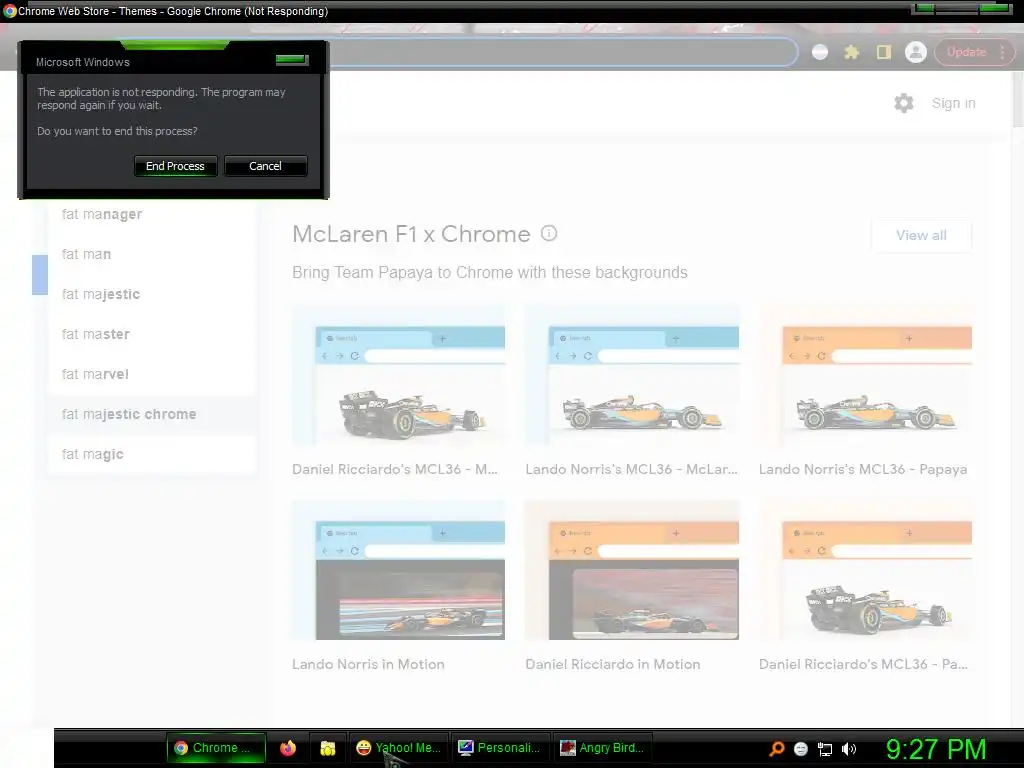This screenshot has height=768, width=1024.
Task: Select suggestion 'fat manager'
Action: [x=152, y=214]
